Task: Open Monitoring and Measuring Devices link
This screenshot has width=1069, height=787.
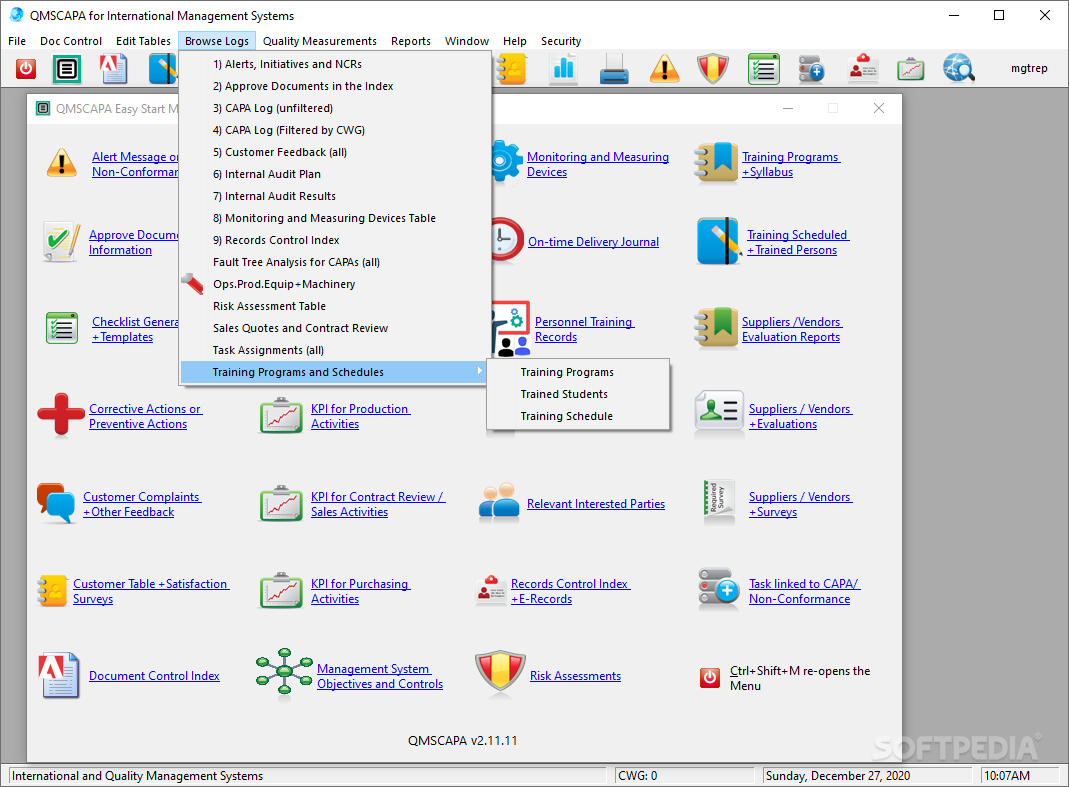Action: click(x=598, y=164)
